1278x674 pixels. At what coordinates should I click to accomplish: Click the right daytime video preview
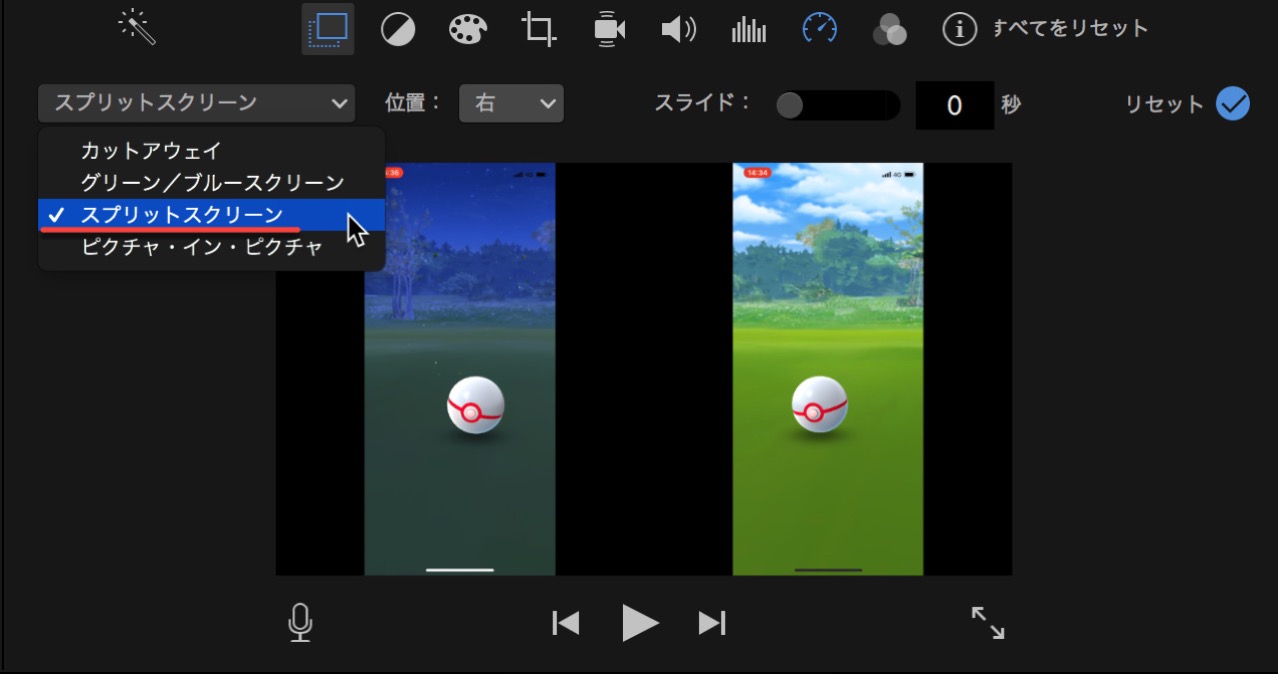coord(828,369)
